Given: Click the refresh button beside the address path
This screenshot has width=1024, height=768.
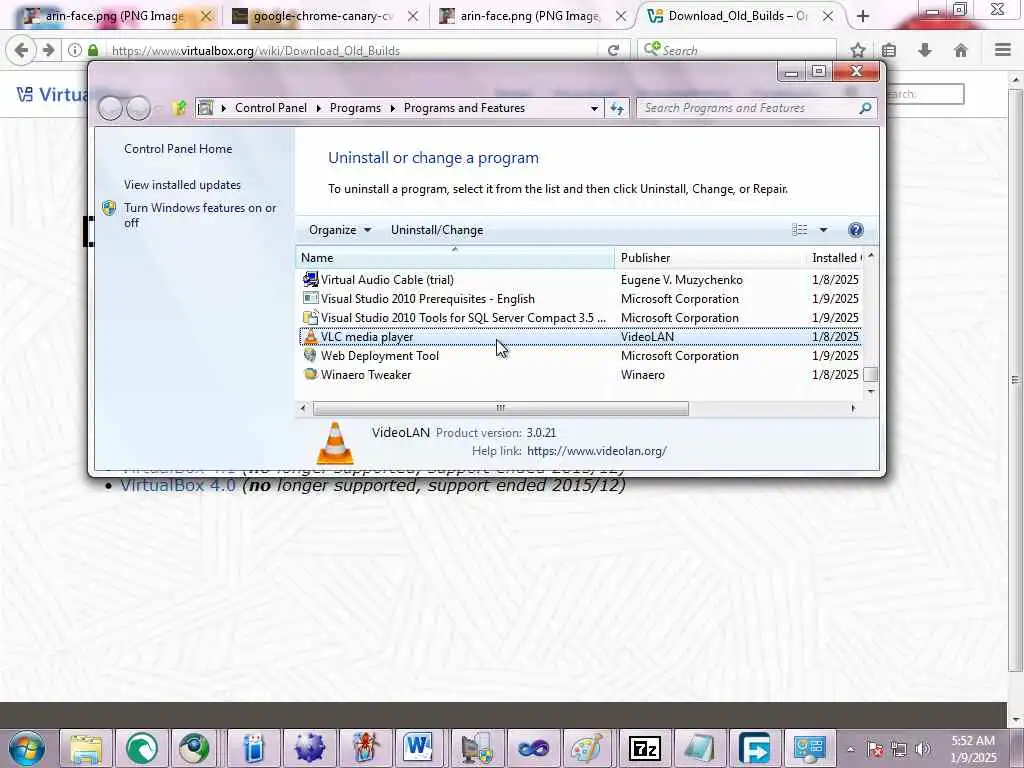Looking at the screenshot, I should pos(617,108).
